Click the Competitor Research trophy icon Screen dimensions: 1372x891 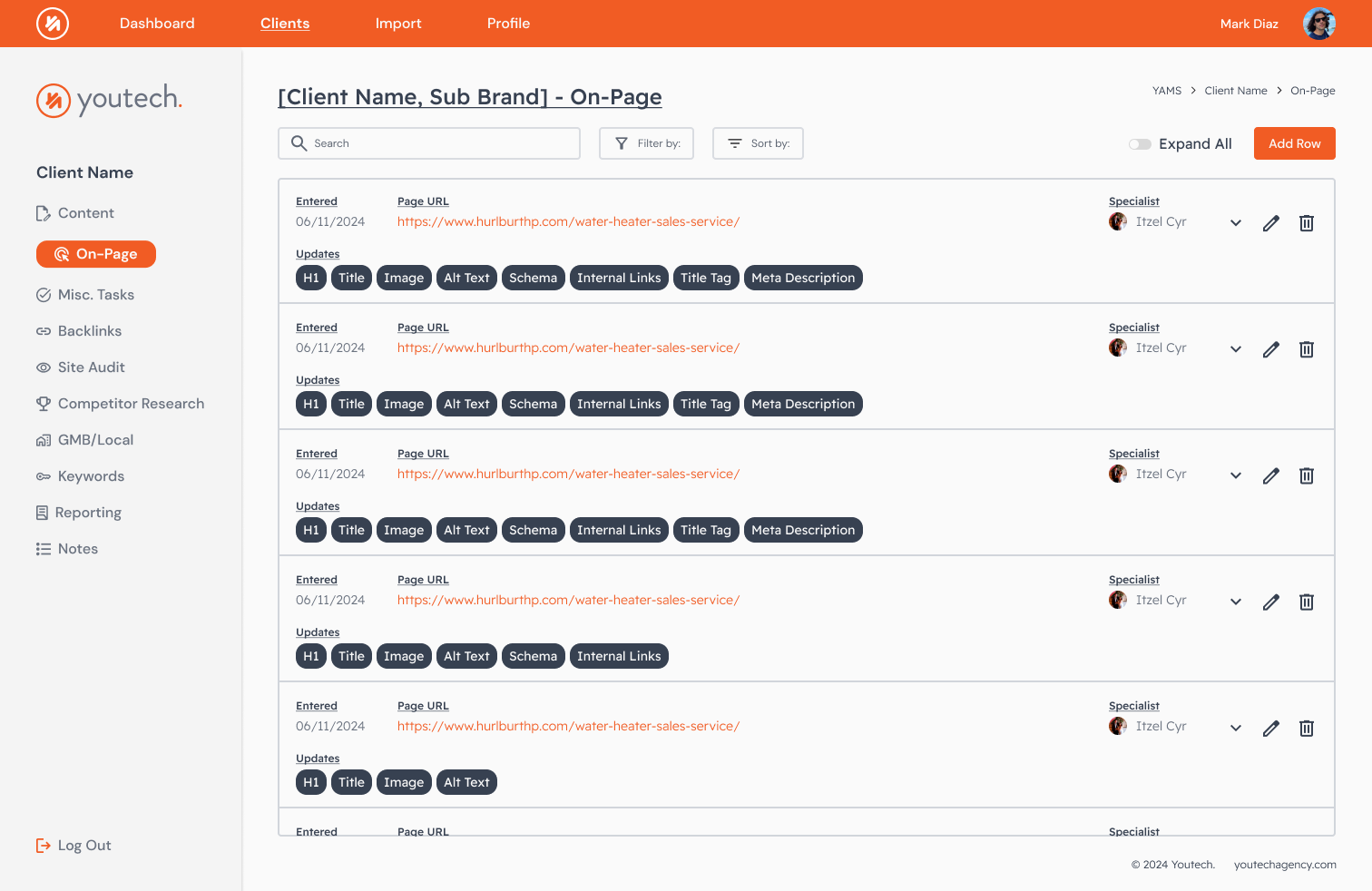pos(43,404)
